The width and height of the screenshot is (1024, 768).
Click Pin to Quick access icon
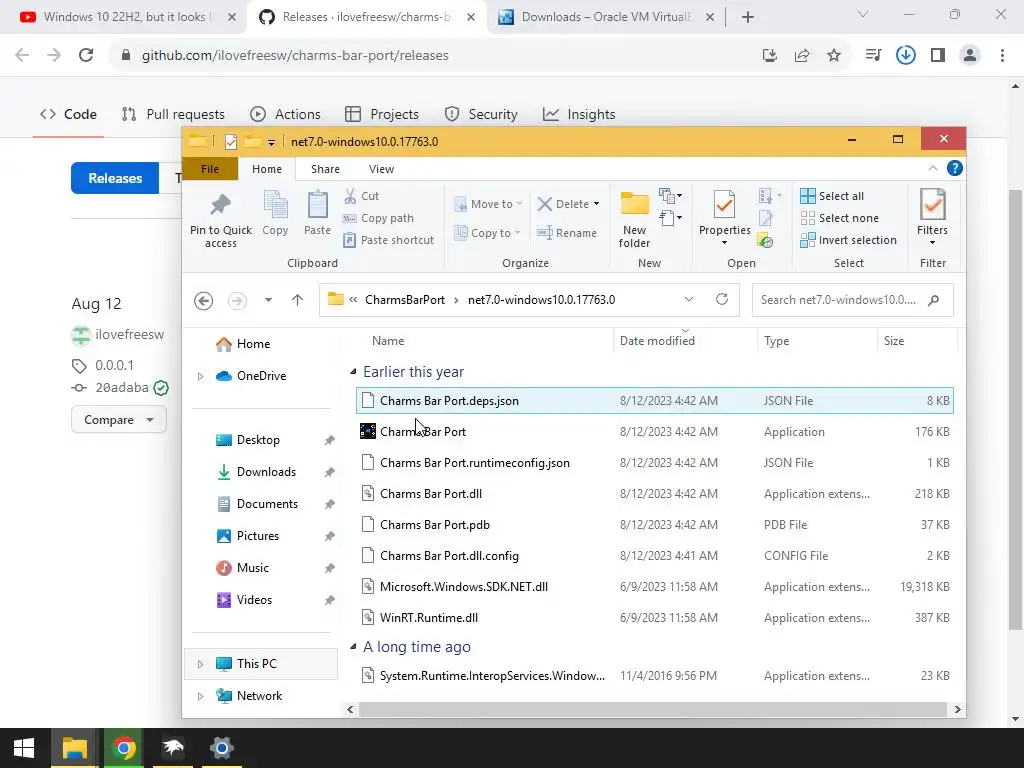coord(221,205)
